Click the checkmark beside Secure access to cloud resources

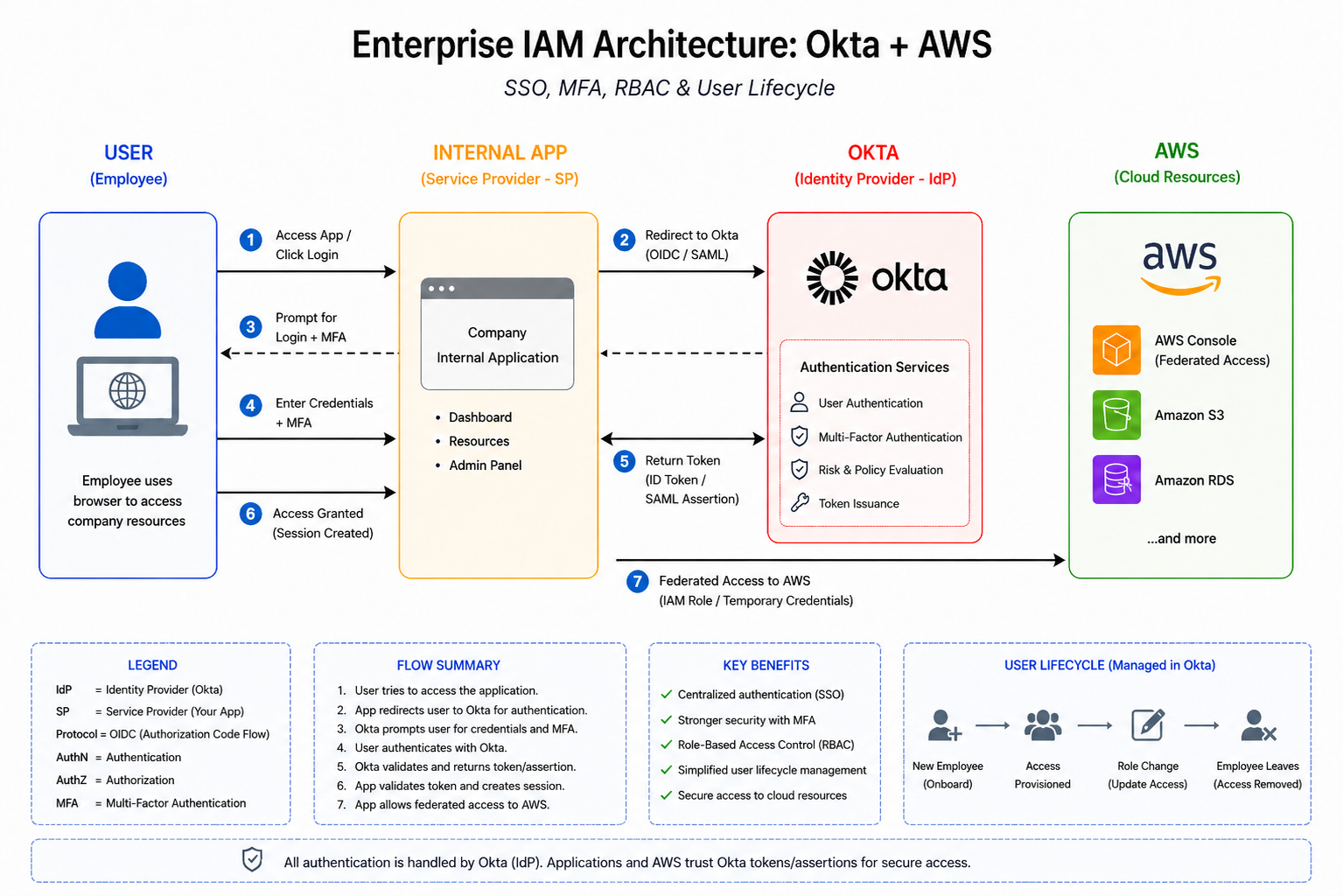pos(667,795)
